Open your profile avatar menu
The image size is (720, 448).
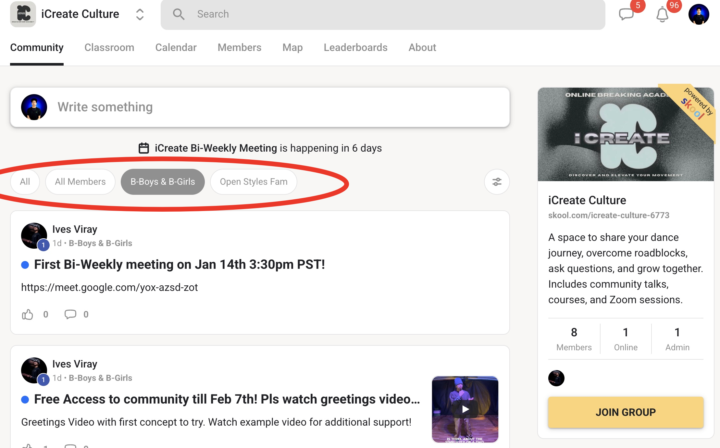coord(700,14)
